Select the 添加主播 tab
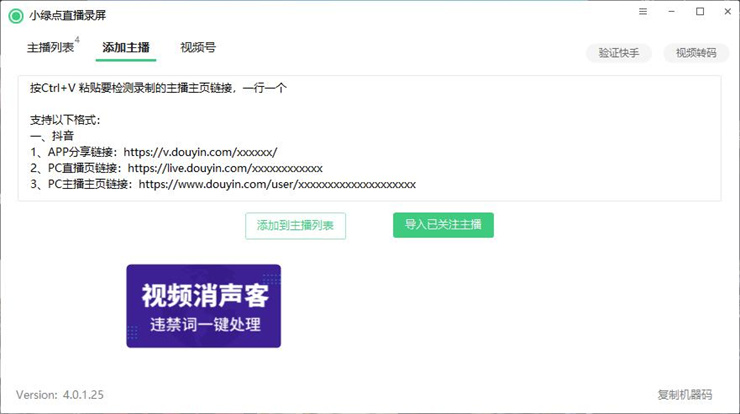The image size is (740, 414). [x=126, y=48]
